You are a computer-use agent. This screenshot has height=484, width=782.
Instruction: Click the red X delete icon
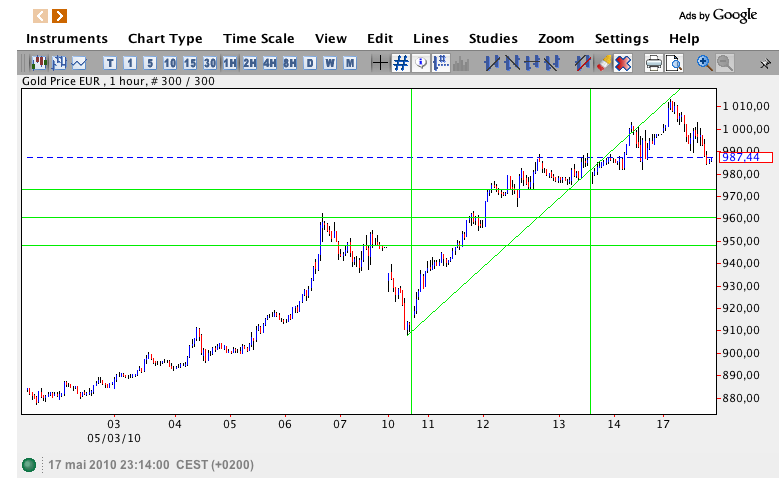[x=623, y=63]
